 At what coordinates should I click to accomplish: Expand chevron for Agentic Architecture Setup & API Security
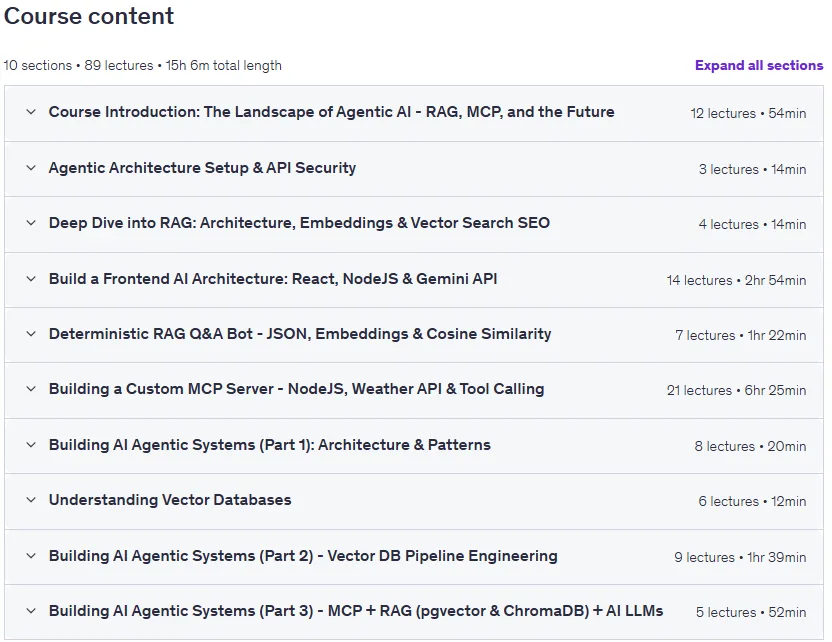31,168
